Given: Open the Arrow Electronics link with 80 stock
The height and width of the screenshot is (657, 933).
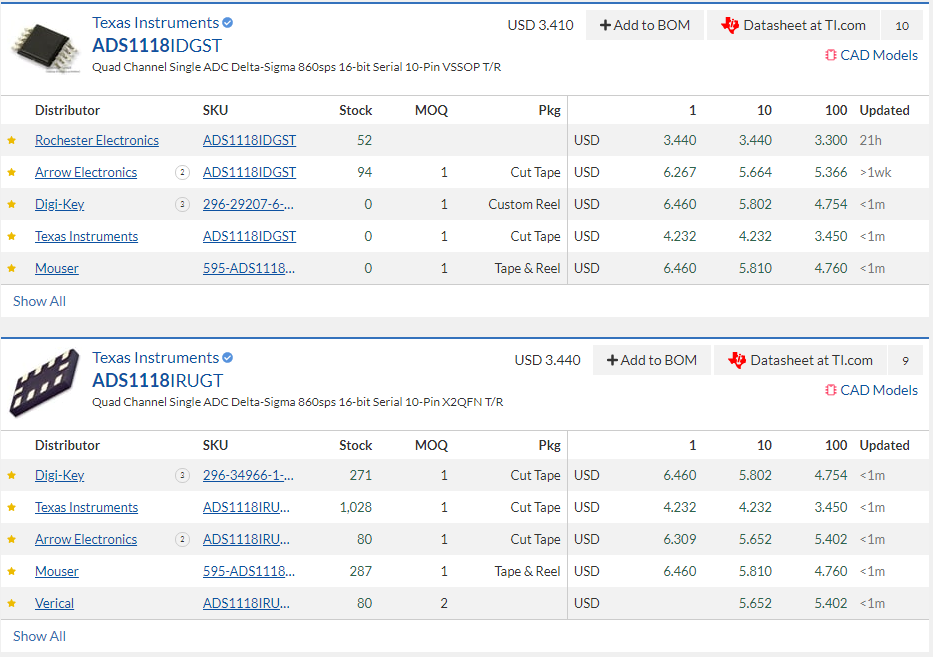Looking at the screenshot, I should (x=86, y=540).
